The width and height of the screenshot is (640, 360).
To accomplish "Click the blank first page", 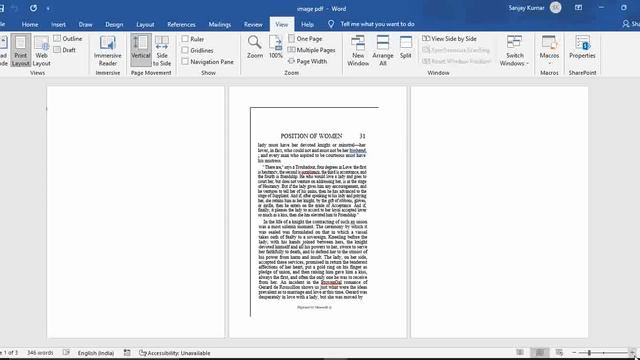I will 136,212.
